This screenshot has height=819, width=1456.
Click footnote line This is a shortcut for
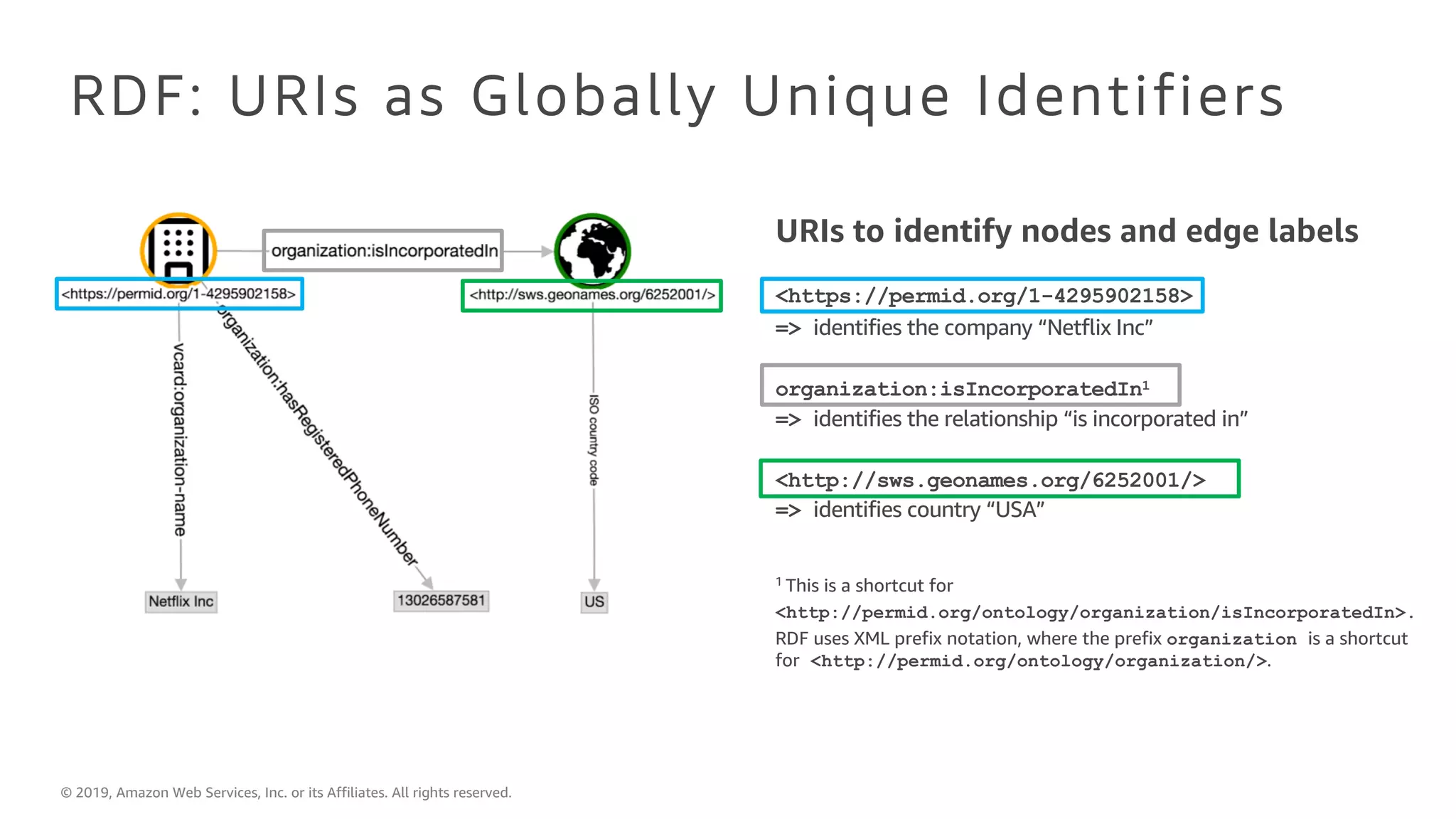coord(864,585)
